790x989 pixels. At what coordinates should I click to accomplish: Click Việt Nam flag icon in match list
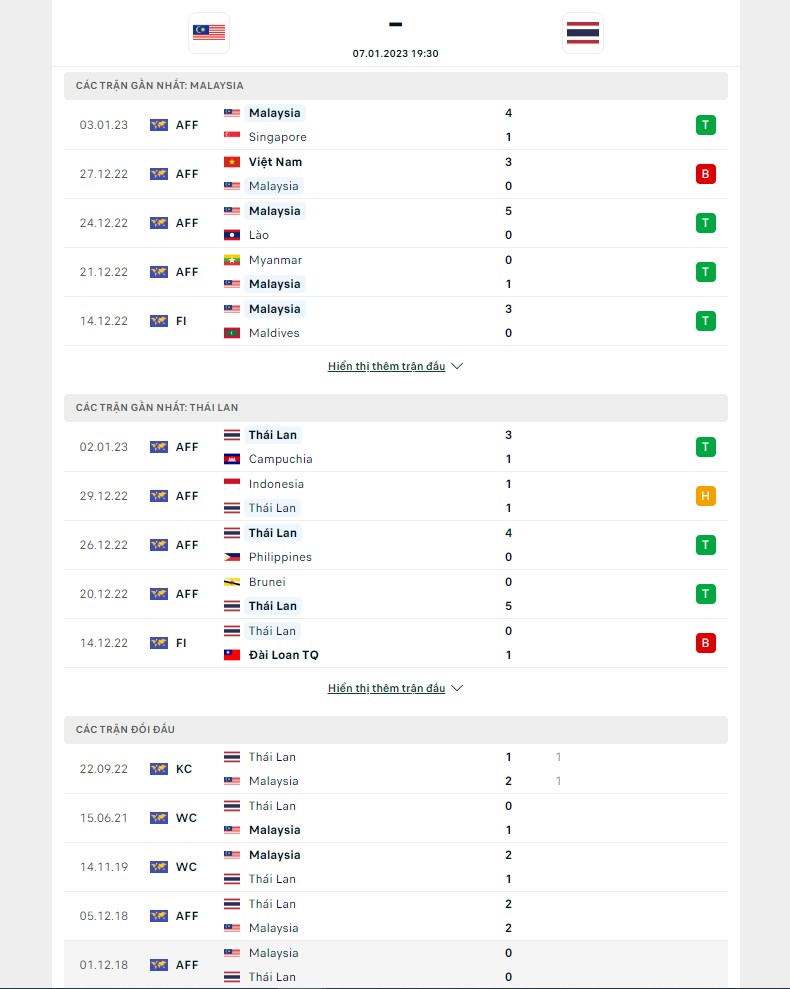[x=232, y=162]
